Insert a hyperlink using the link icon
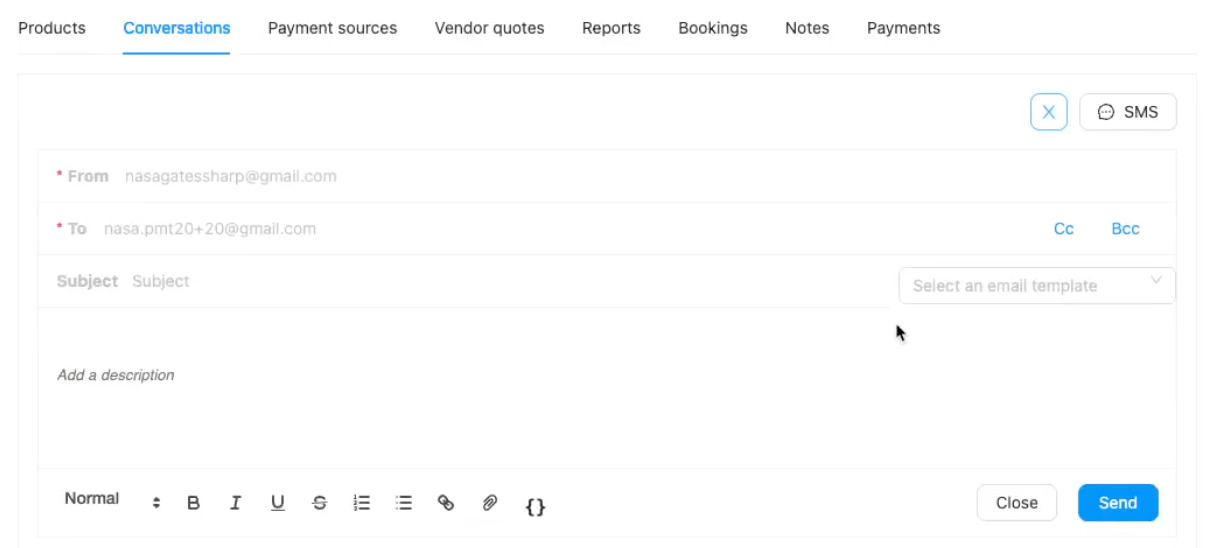Viewport: 1222px width, 548px height. pos(446,503)
